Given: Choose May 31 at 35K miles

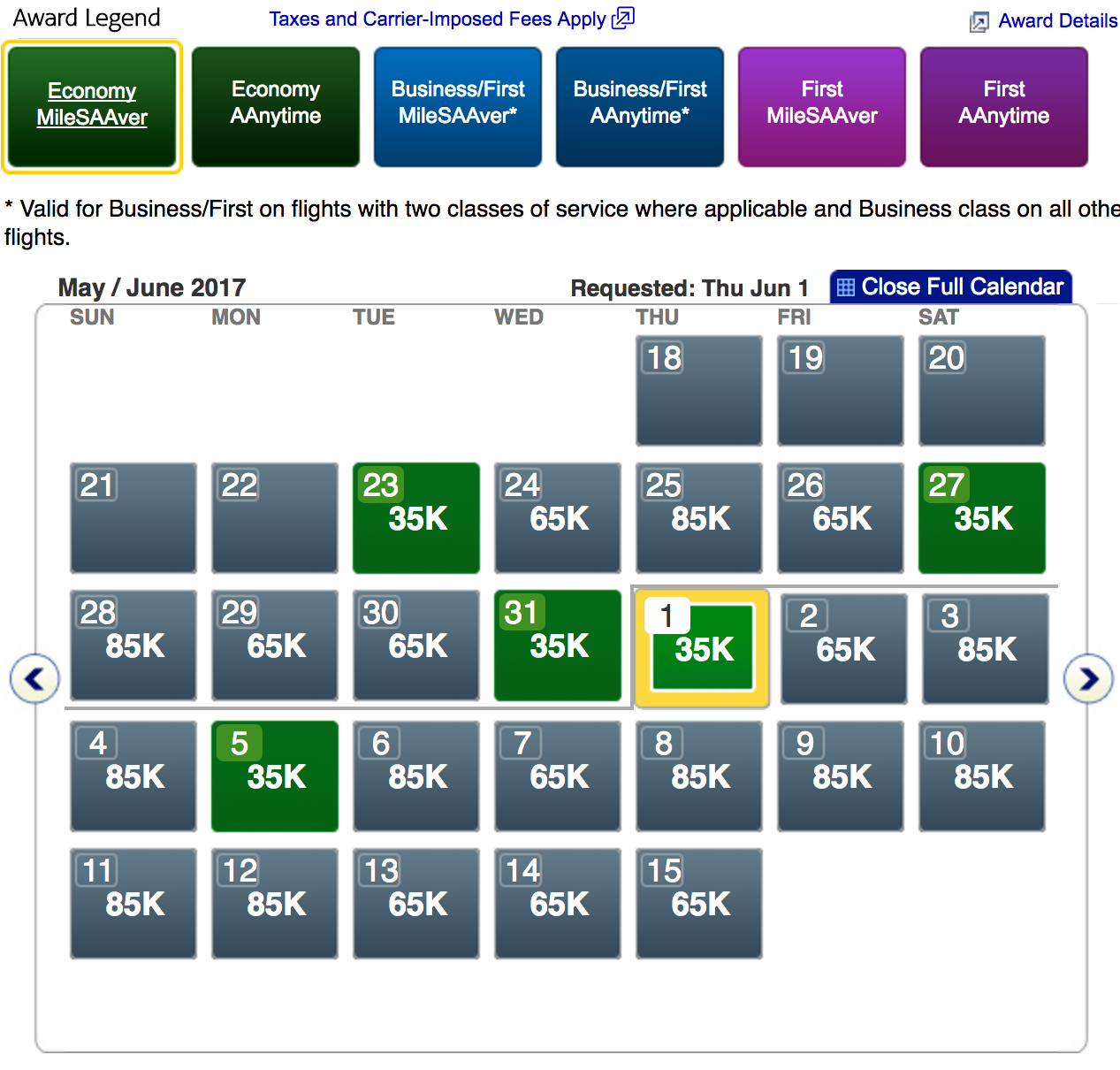Looking at the screenshot, I should tap(558, 646).
